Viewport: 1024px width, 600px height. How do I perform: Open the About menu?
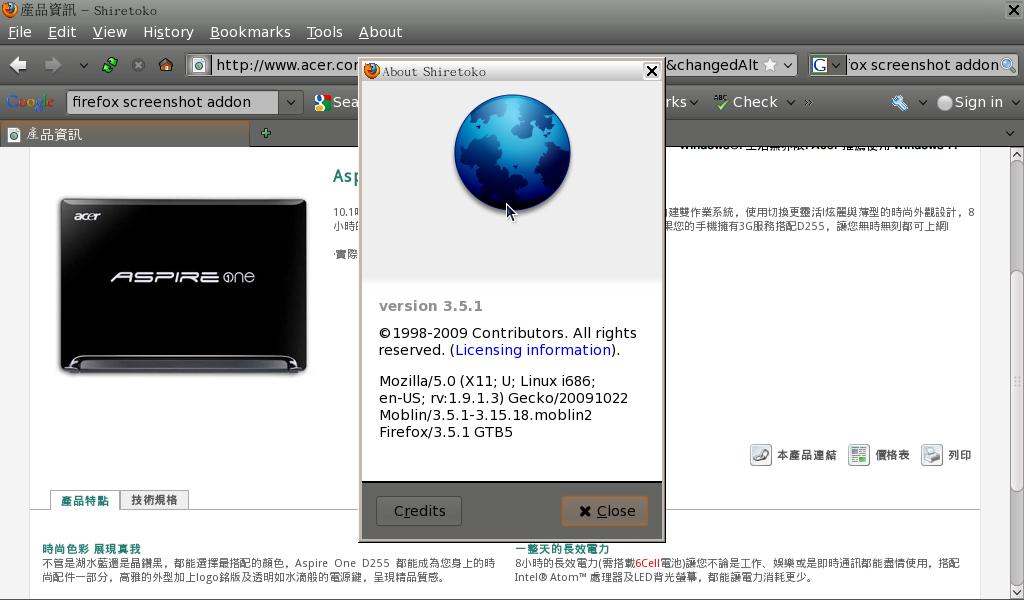380,32
